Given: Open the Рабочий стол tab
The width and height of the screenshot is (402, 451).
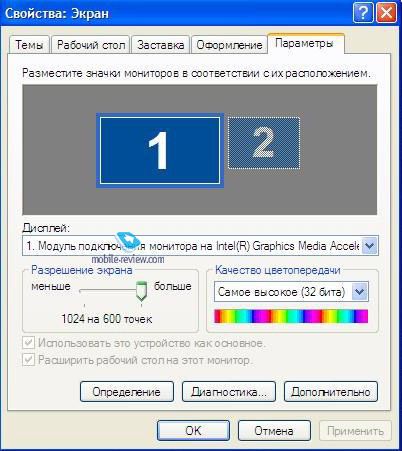Looking at the screenshot, I should click(91, 45).
